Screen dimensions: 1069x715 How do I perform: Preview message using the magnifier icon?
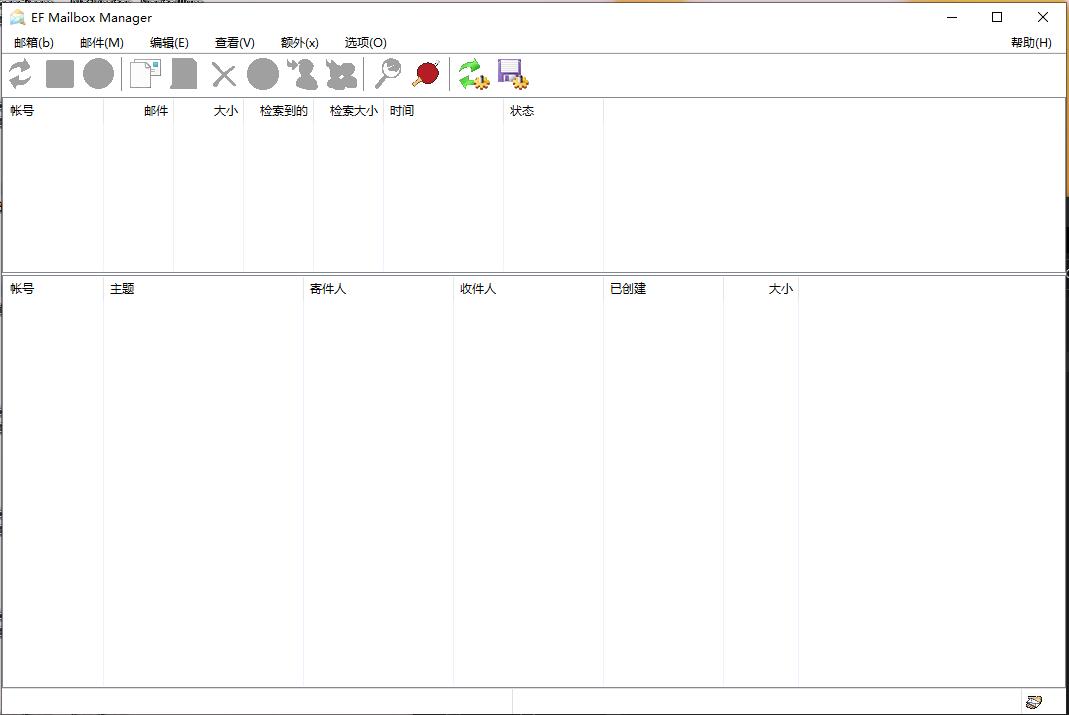(x=387, y=74)
